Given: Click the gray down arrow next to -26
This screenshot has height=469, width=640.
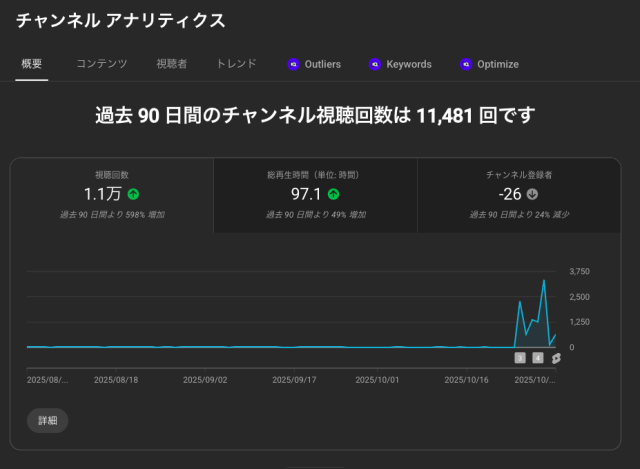Looking at the screenshot, I should pos(533,194).
